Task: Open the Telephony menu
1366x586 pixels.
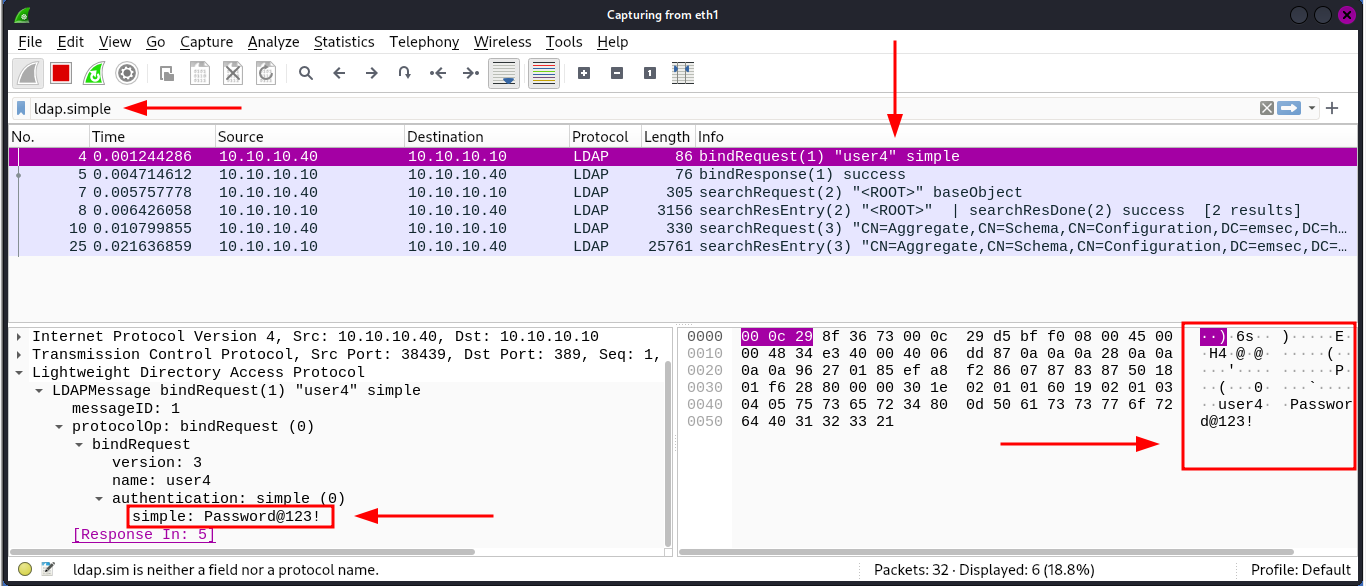Action: point(424,42)
